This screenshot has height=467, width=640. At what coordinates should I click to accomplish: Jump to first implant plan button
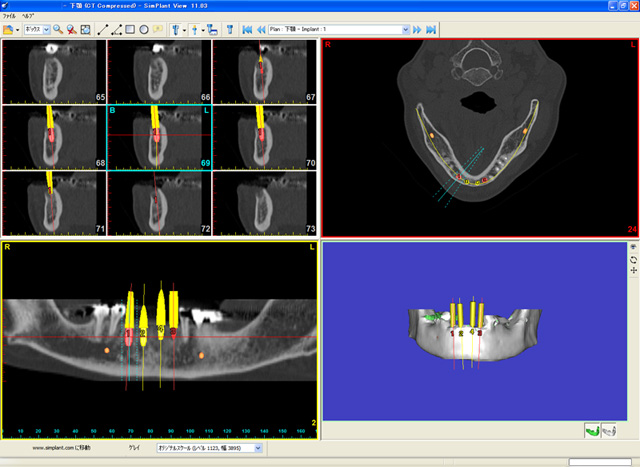click(247, 30)
